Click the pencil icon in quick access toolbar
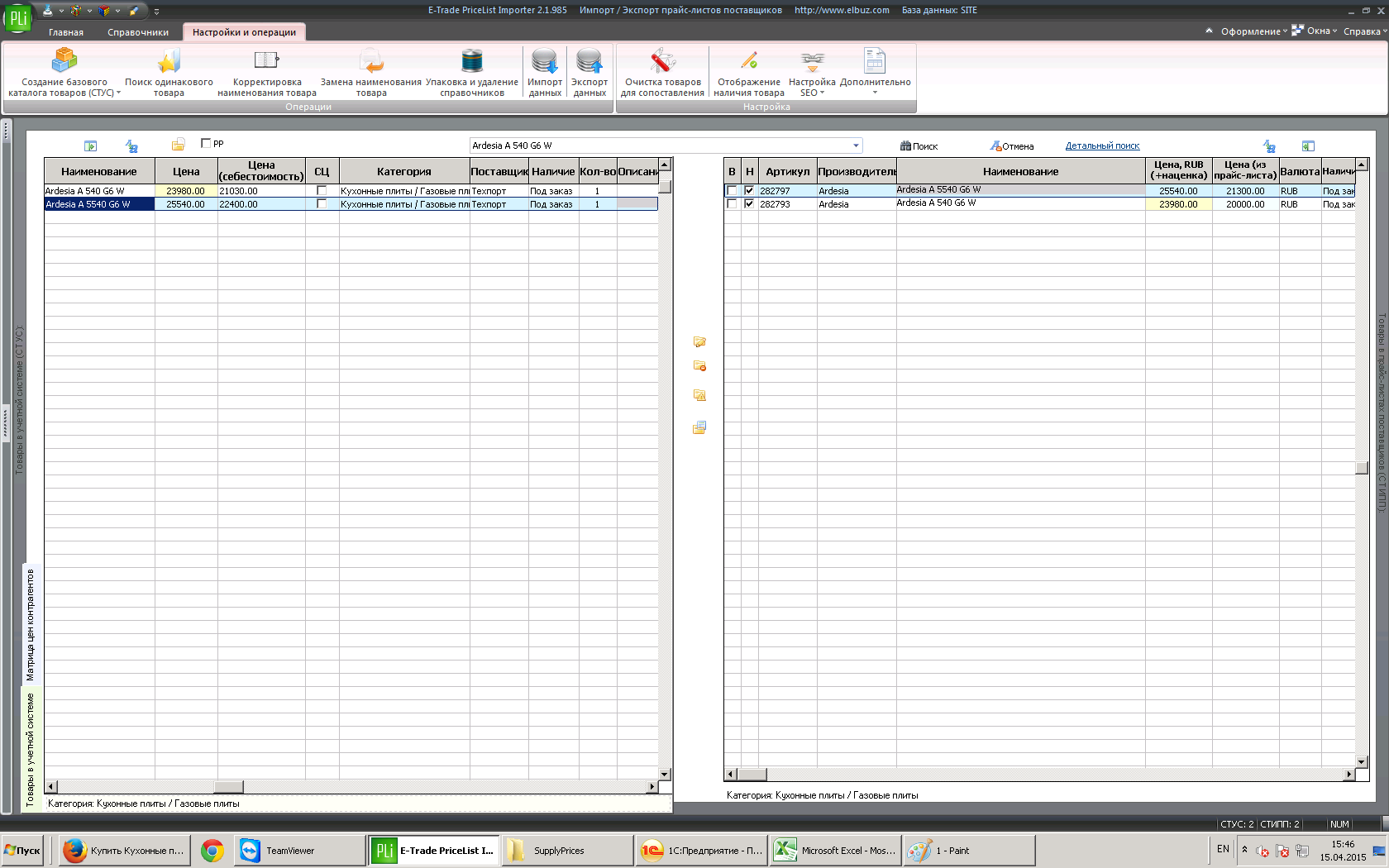This screenshot has width=1389, height=868. point(134,11)
